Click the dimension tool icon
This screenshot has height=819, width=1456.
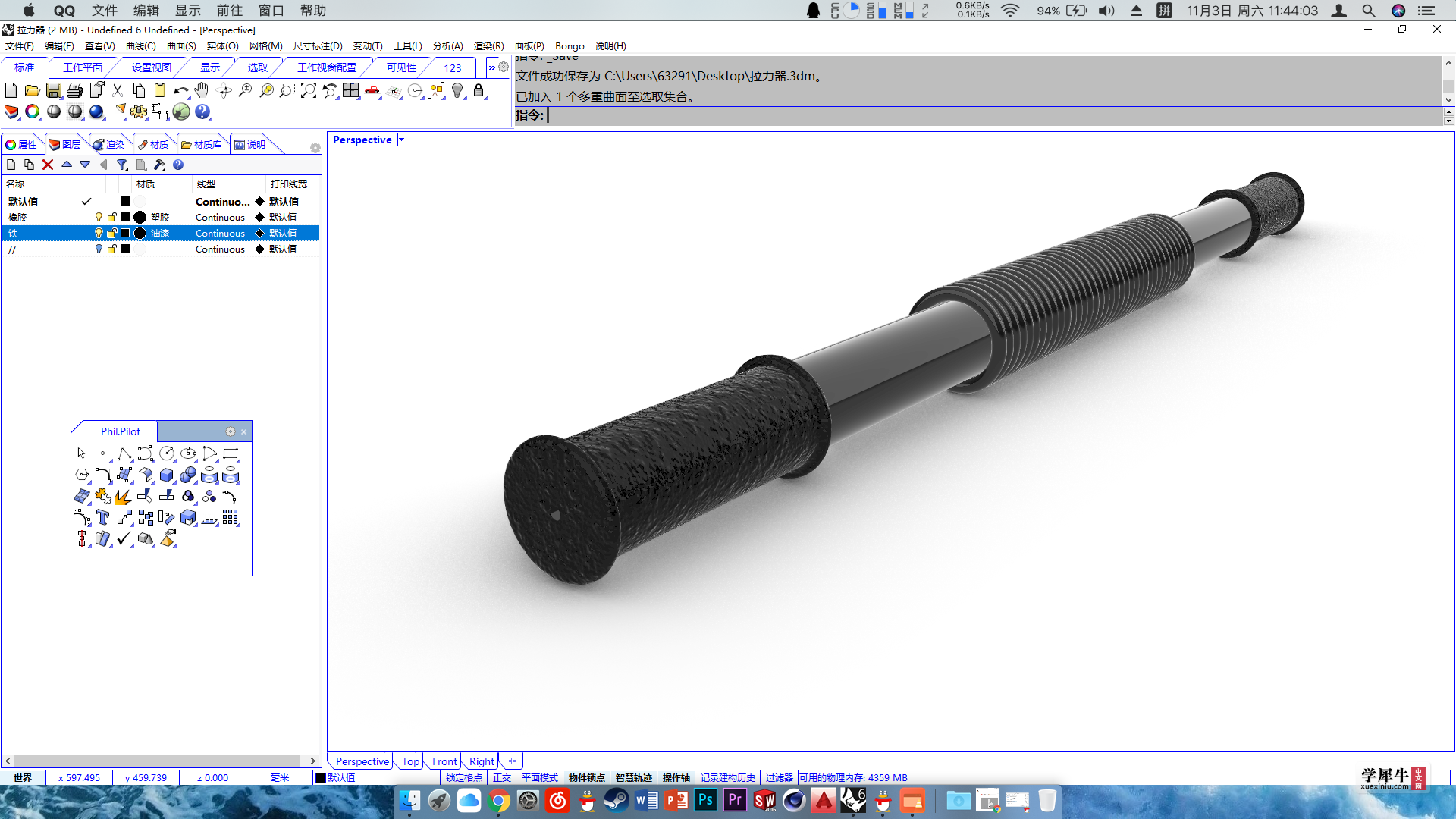(160, 112)
